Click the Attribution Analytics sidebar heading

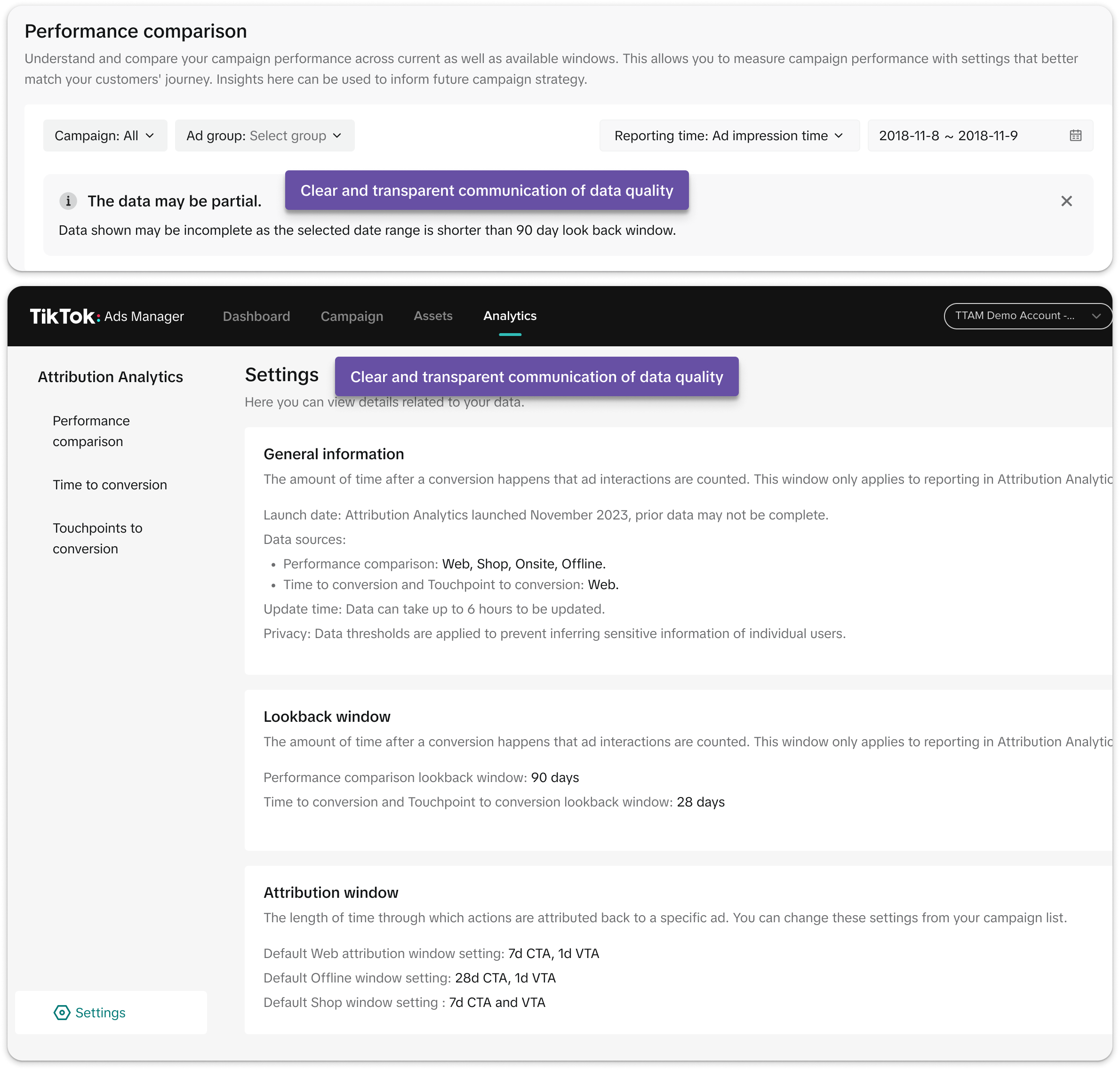click(x=110, y=377)
